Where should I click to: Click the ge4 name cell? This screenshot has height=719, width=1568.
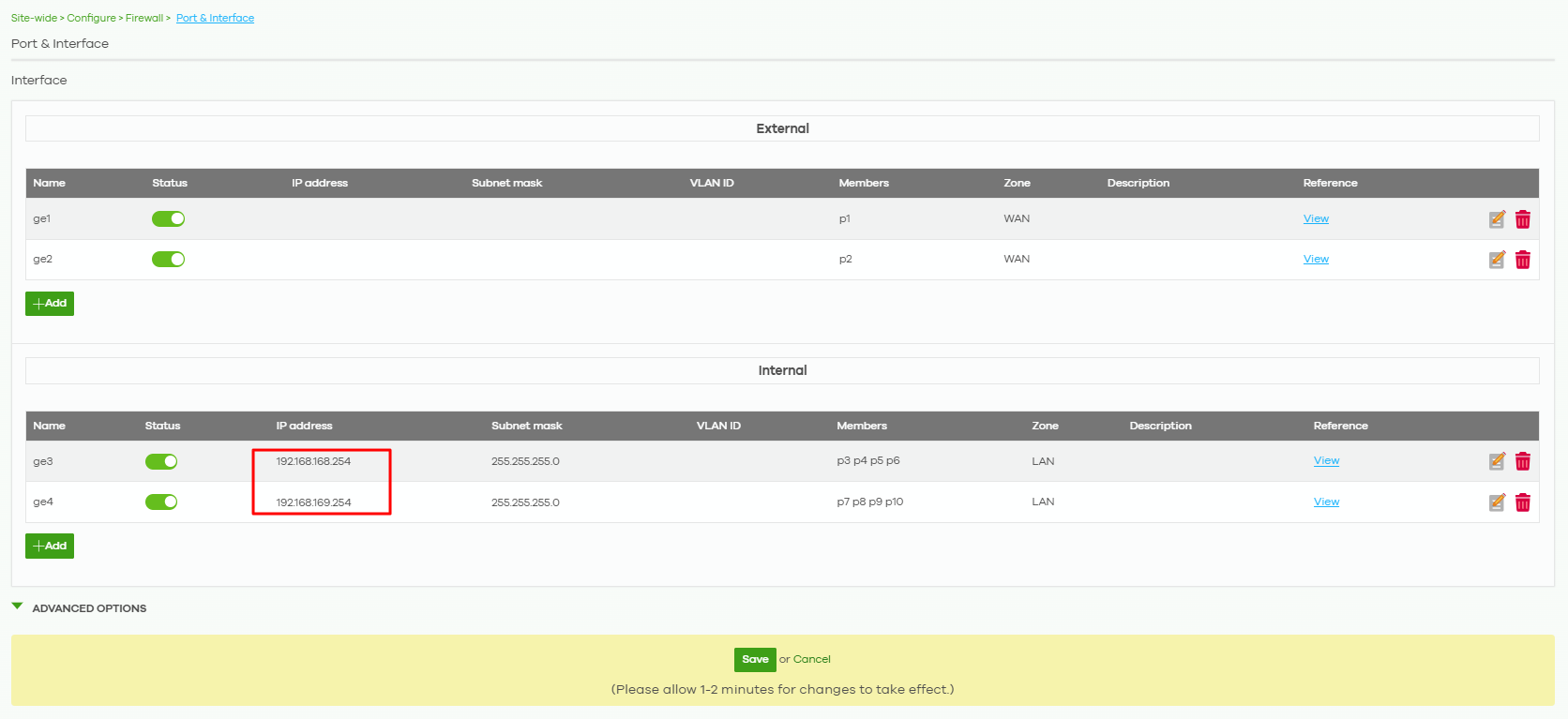pyautogui.click(x=43, y=502)
